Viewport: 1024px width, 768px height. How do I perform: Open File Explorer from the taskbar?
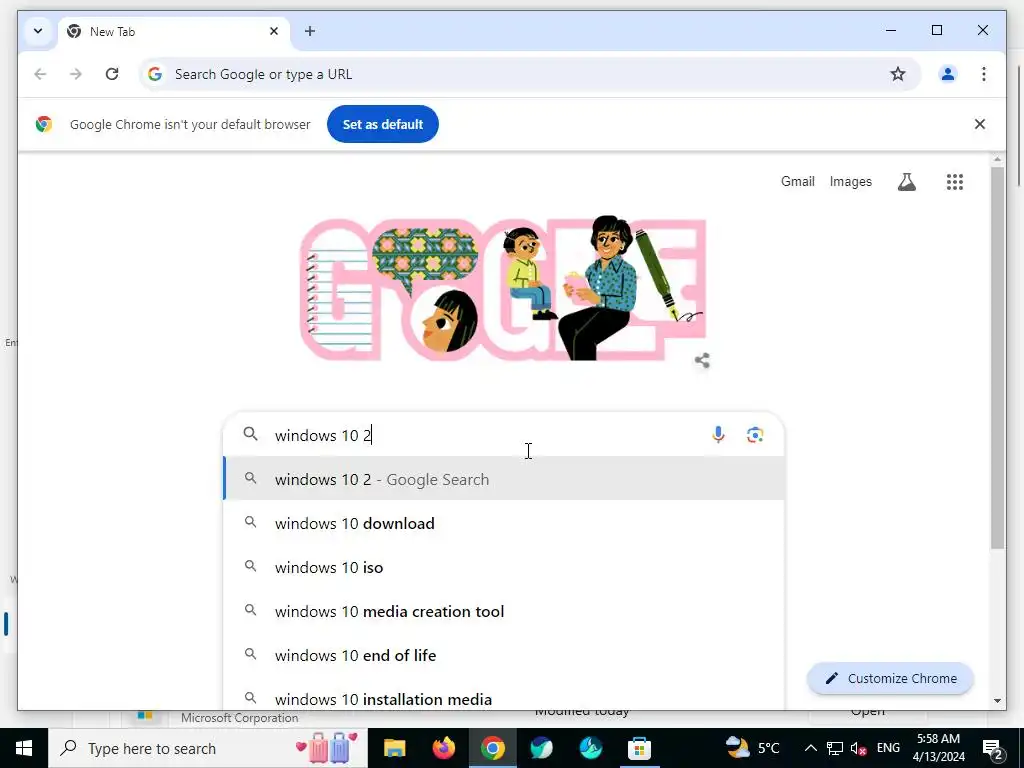pos(394,748)
